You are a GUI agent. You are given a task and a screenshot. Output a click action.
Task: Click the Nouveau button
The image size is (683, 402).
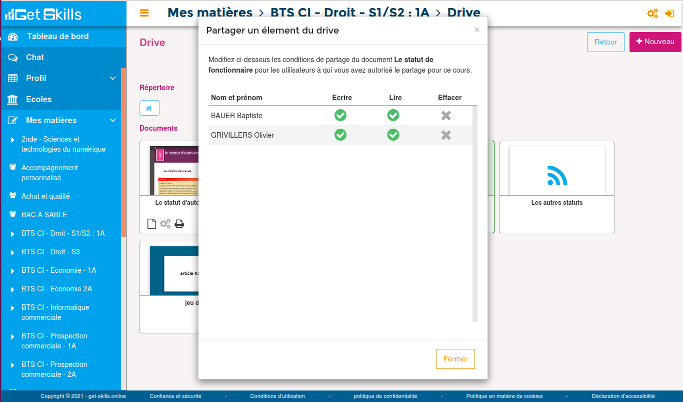point(654,42)
